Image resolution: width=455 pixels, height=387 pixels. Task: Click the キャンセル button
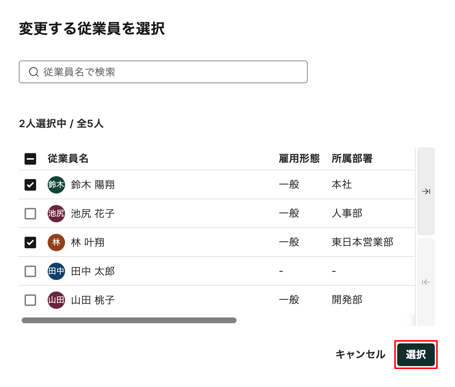coord(360,354)
